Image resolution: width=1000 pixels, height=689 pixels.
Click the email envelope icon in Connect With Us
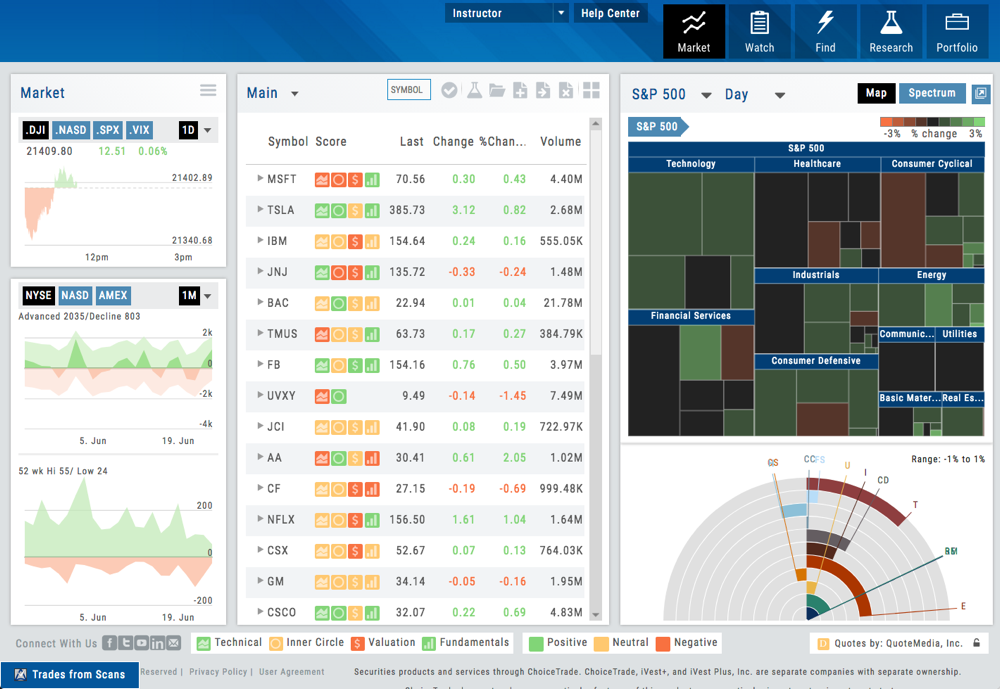[x=173, y=642]
